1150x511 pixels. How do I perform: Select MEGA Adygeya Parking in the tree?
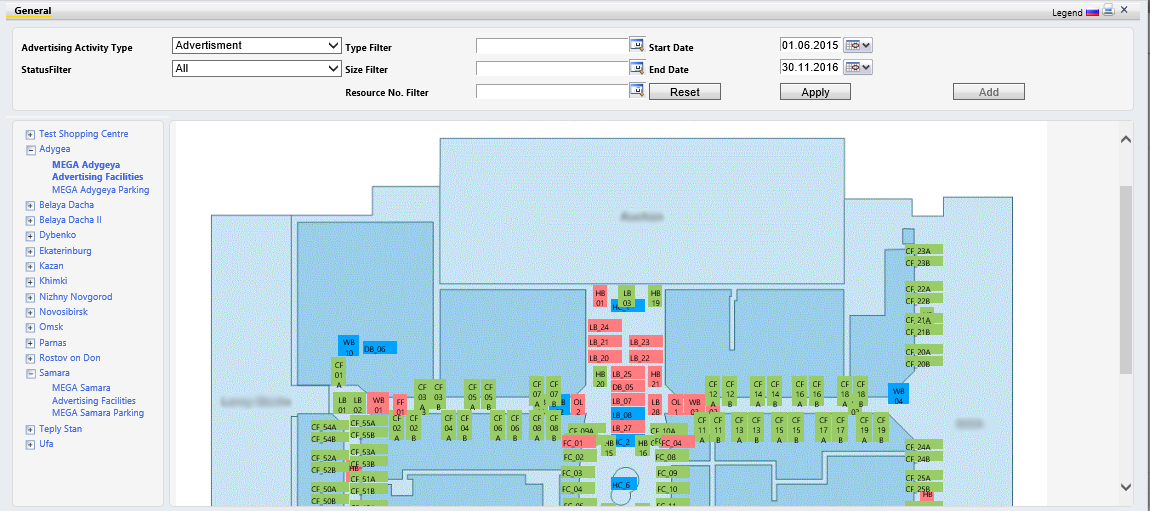point(100,189)
